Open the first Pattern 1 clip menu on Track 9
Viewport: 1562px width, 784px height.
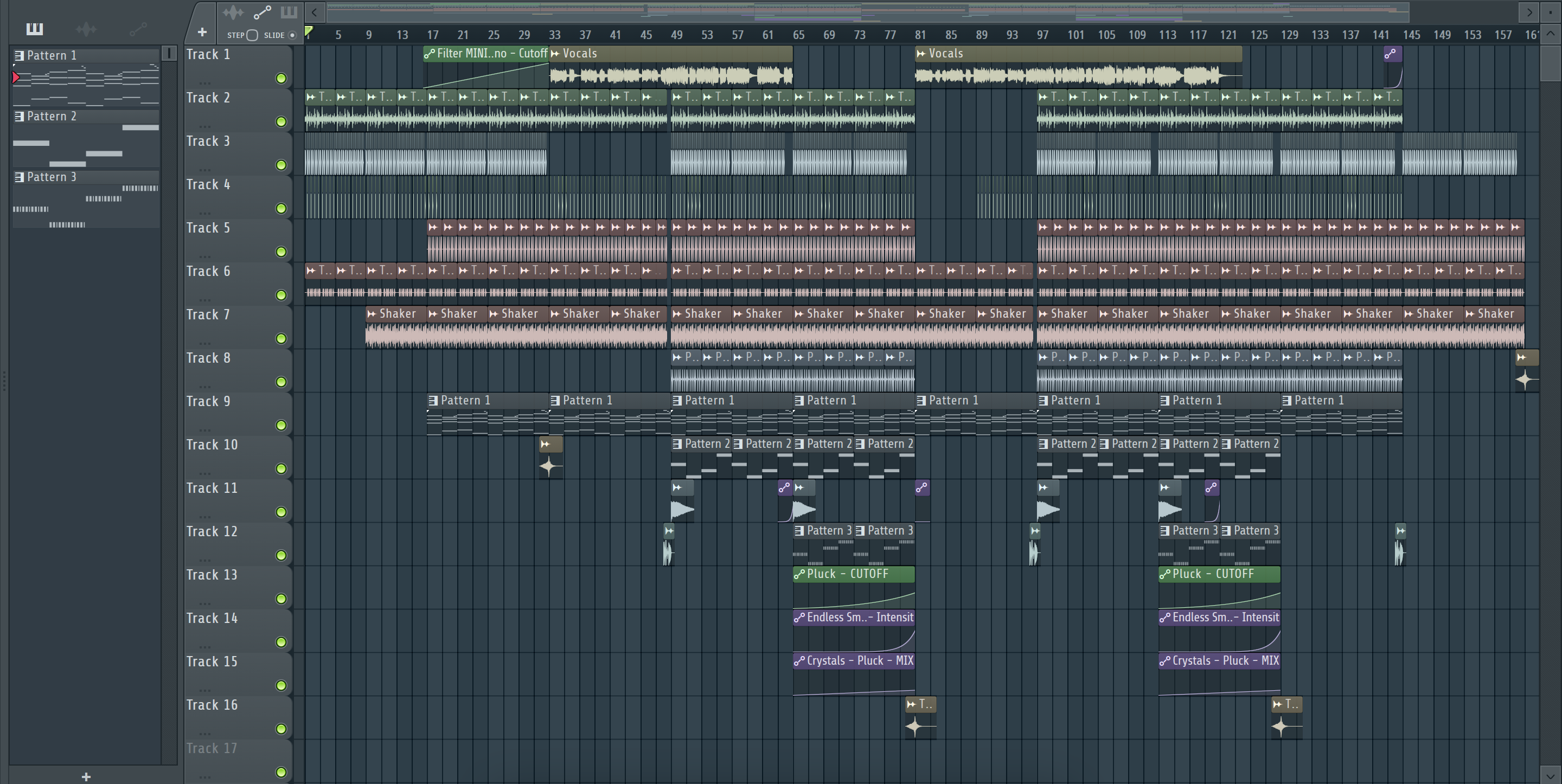click(433, 400)
